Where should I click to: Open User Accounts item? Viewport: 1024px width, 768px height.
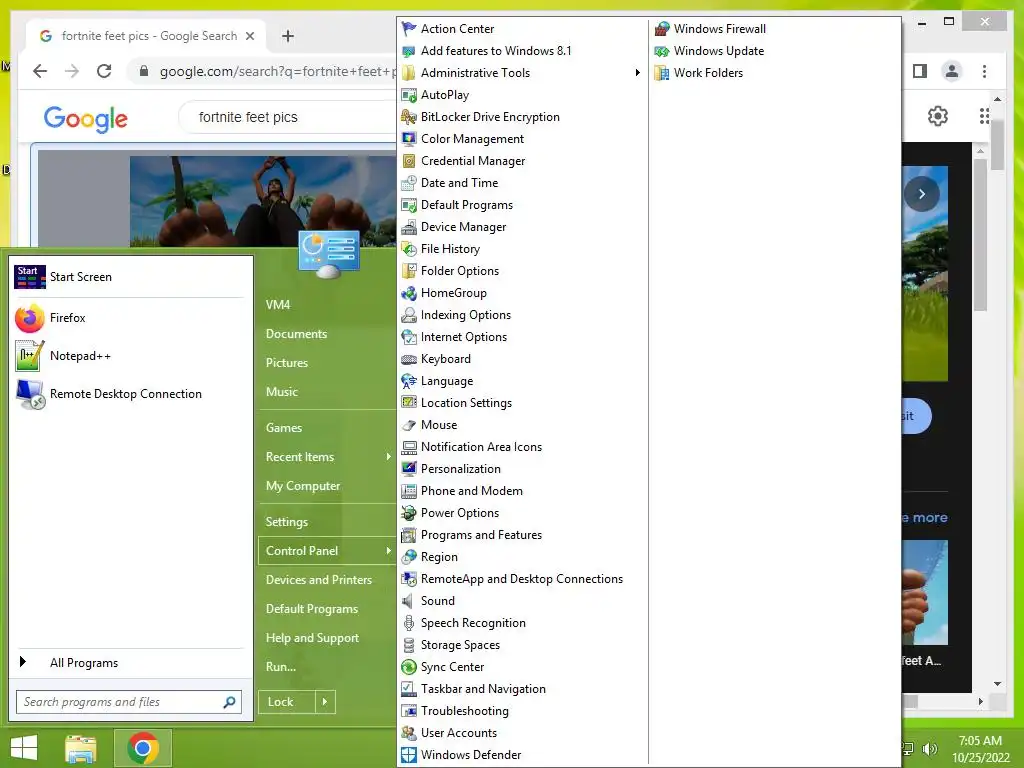pyautogui.click(x=459, y=733)
